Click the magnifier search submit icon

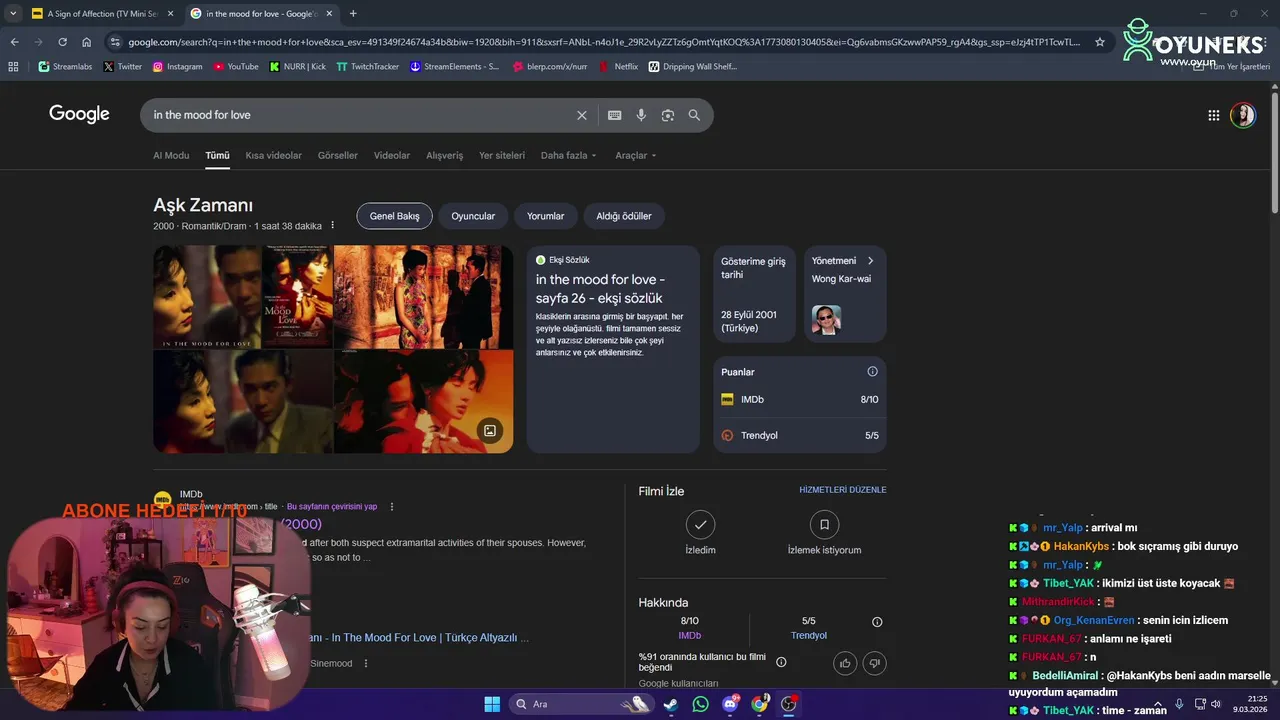pos(694,115)
